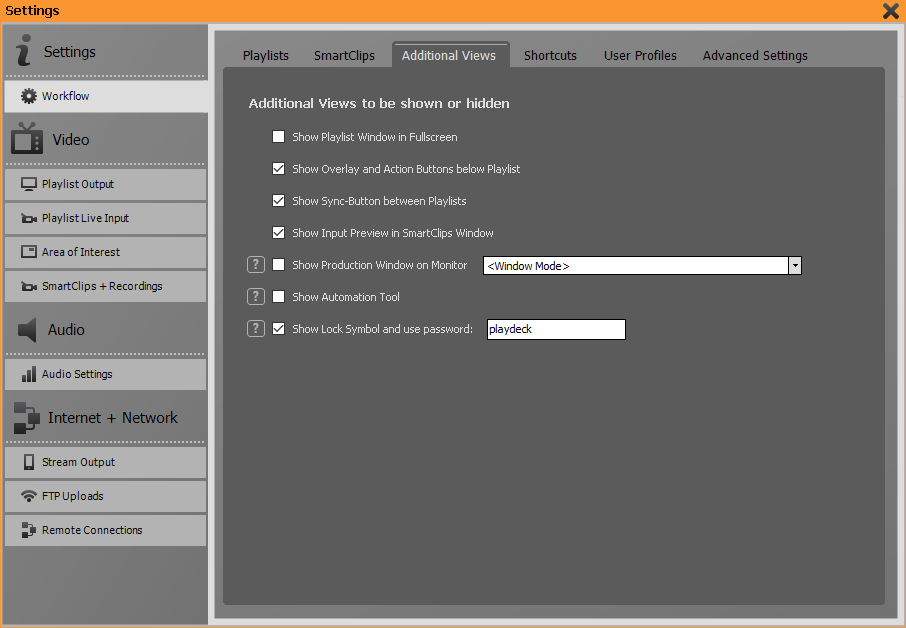Click the password field containing playdeck
This screenshot has width=906, height=628.
556,329
